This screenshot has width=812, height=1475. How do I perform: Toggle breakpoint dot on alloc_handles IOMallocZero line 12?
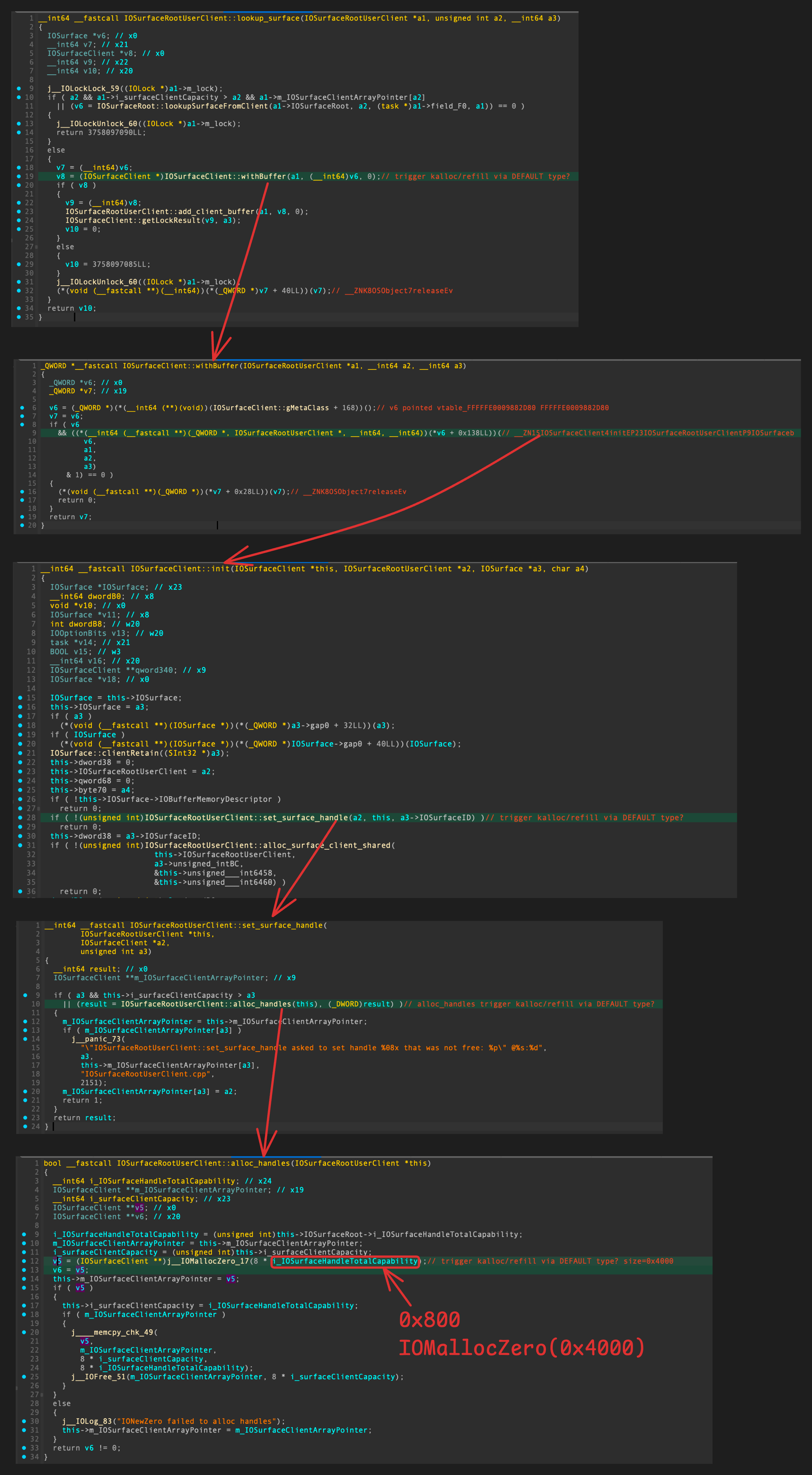tap(24, 1261)
